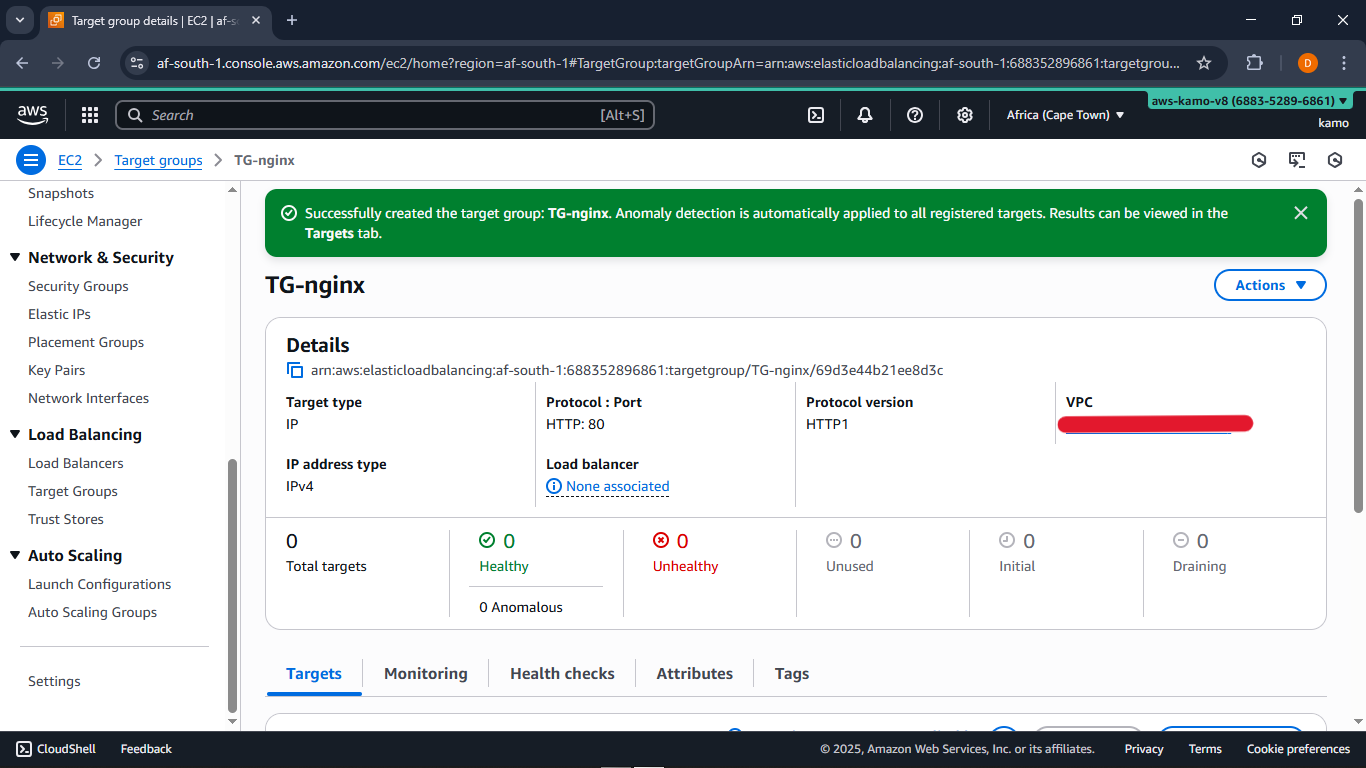Go to Target groups breadcrumb link
Screen dimensions: 1366x768
point(158,160)
